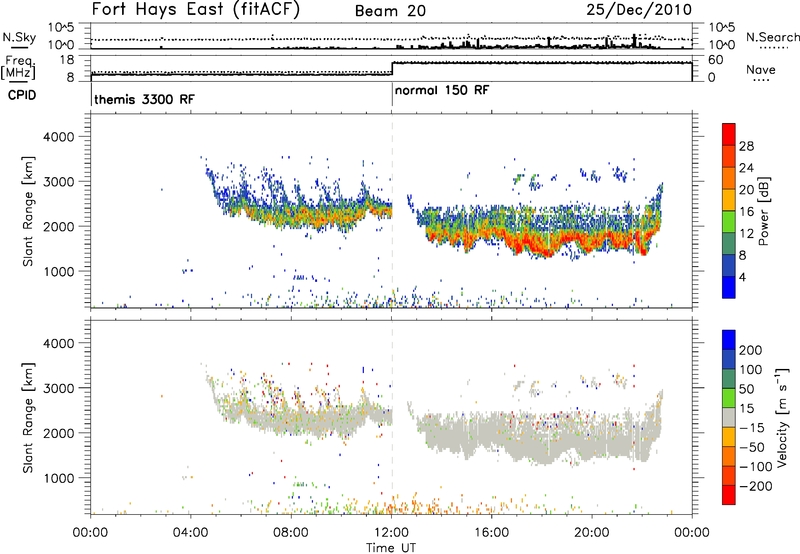Click the red top segment of the Power colorbar
This screenshot has height=554, width=800.
tap(729, 134)
